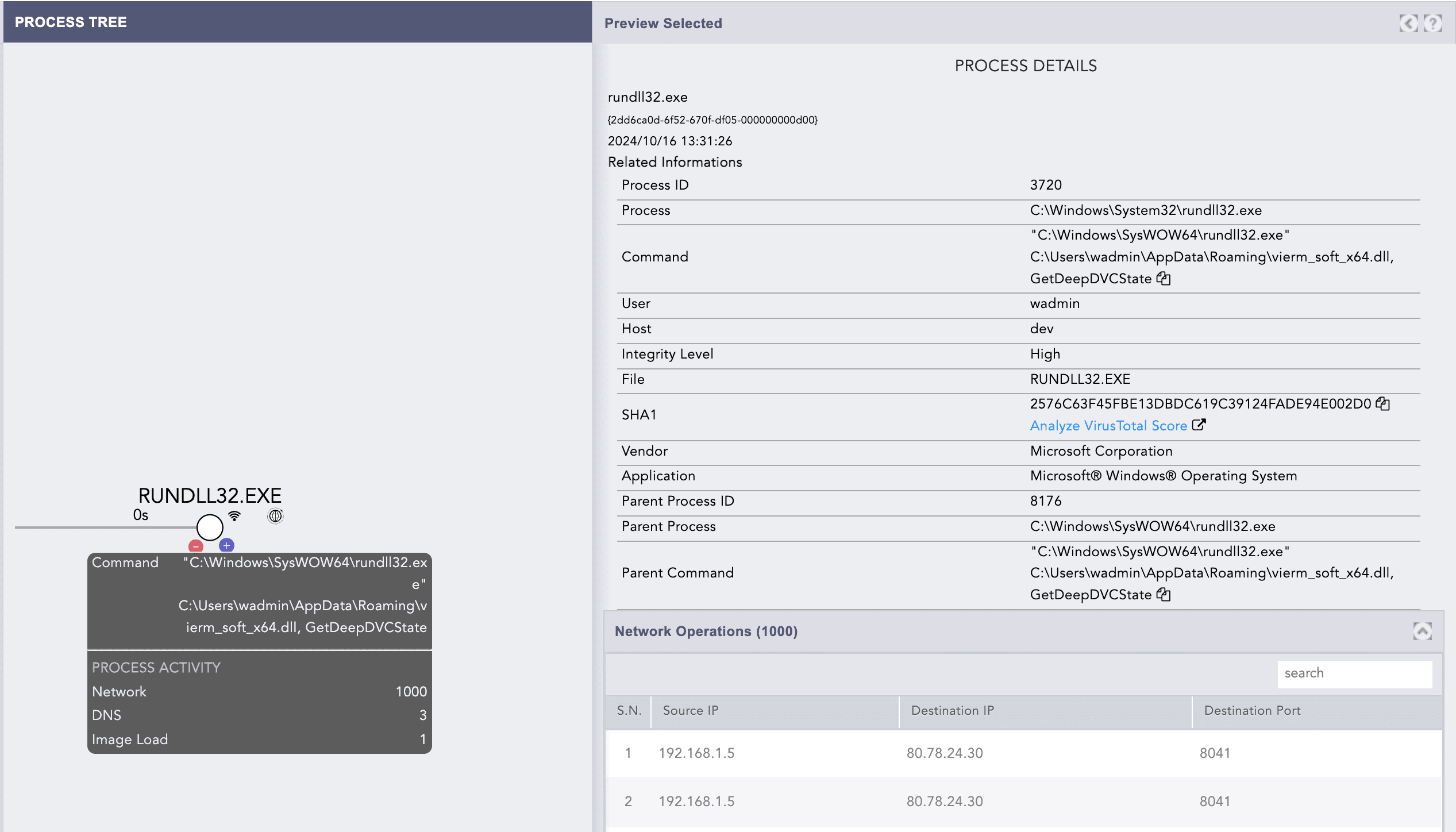The height and width of the screenshot is (832, 1456).
Task: Sort by the Destination IP column header
Action: [1045, 711]
